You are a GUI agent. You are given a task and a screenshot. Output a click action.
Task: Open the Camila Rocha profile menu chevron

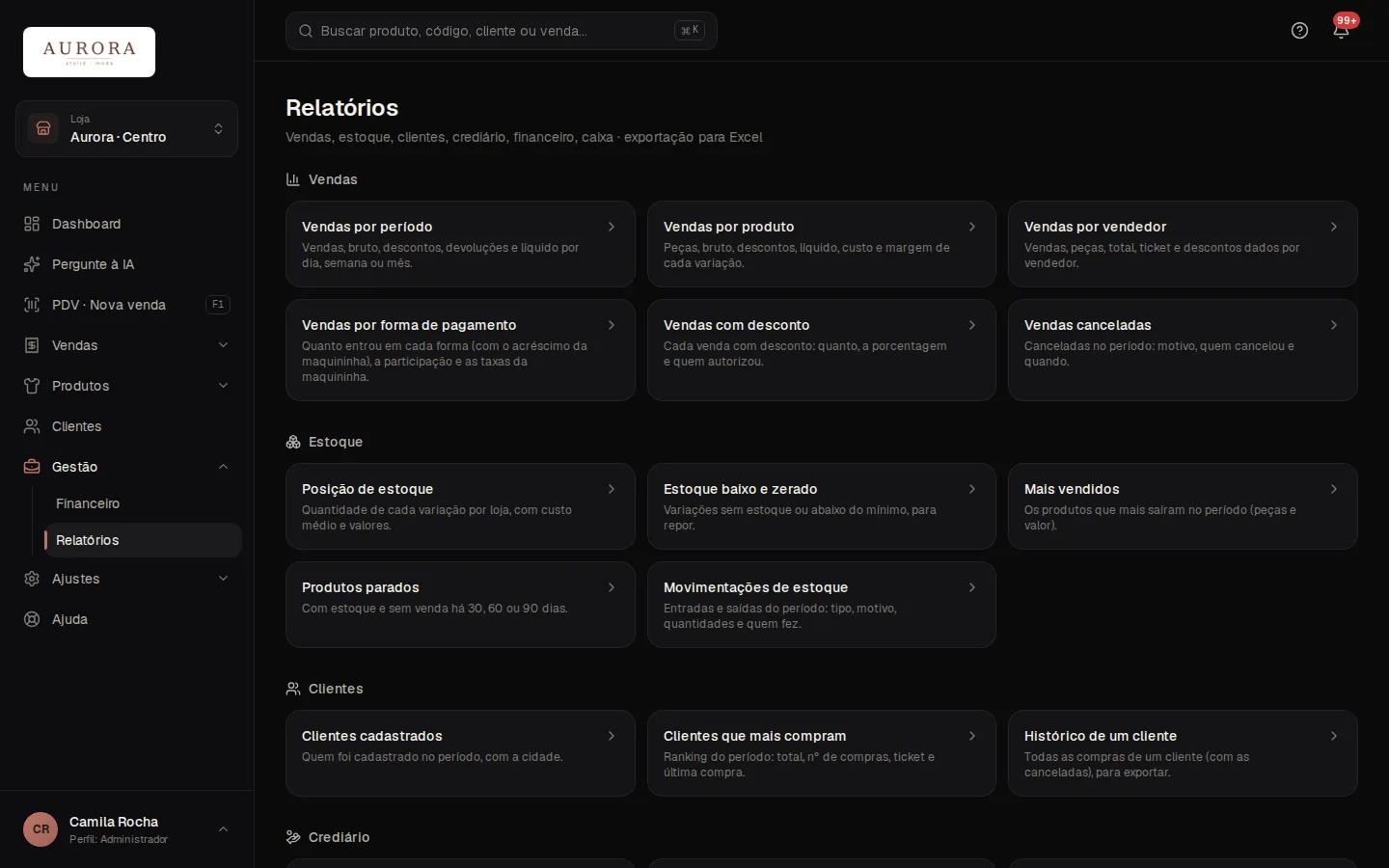pyautogui.click(x=223, y=829)
